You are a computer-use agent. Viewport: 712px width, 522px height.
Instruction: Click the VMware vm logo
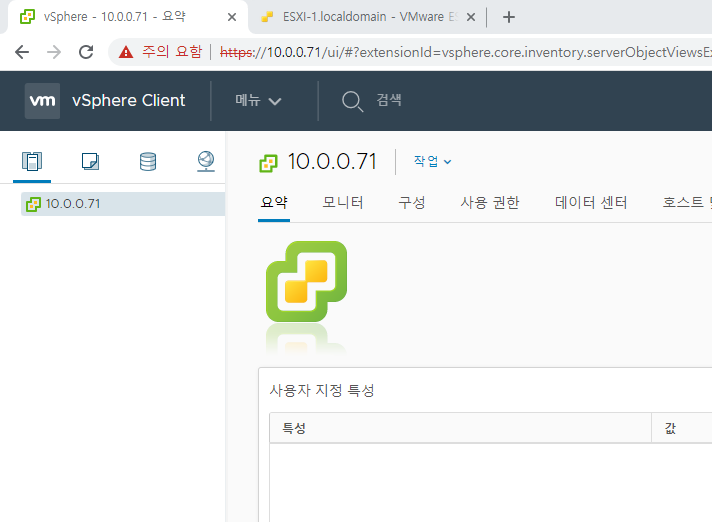point(42,101)
